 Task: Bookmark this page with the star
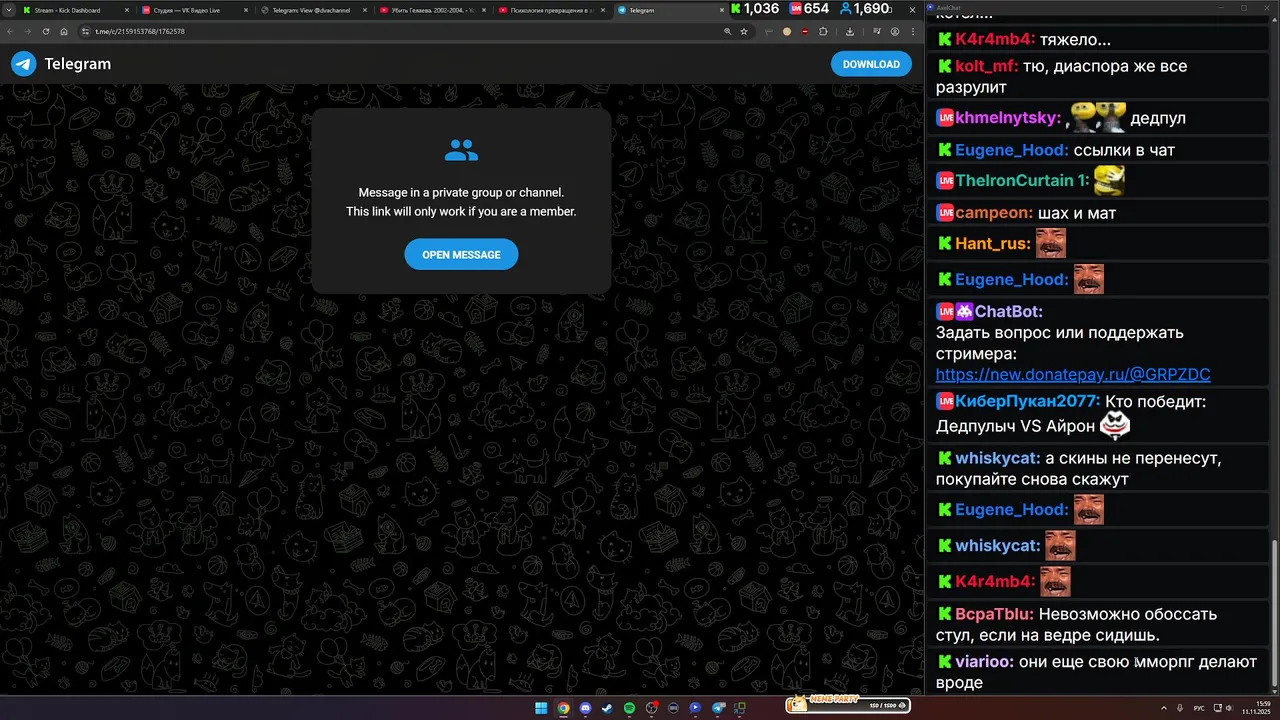pos(744,31)
